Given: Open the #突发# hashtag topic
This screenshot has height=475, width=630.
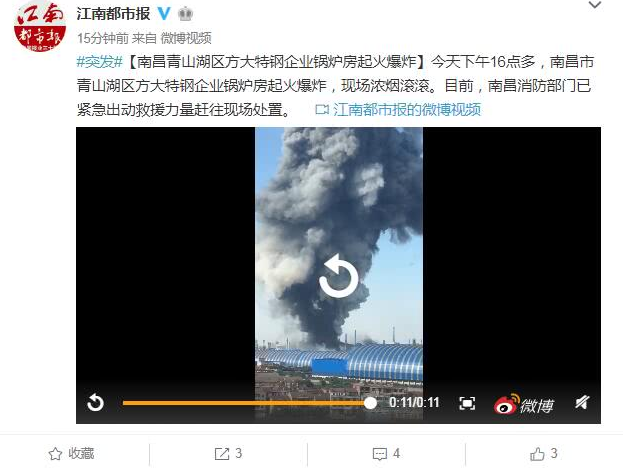Looking at the screenshot, I should tap(99, 62).
